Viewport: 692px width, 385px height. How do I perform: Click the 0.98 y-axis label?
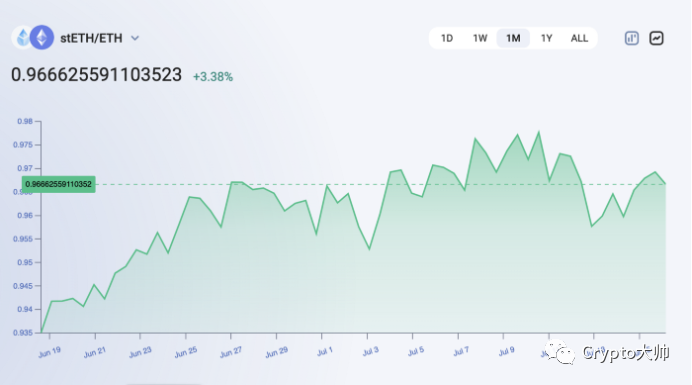25,121
